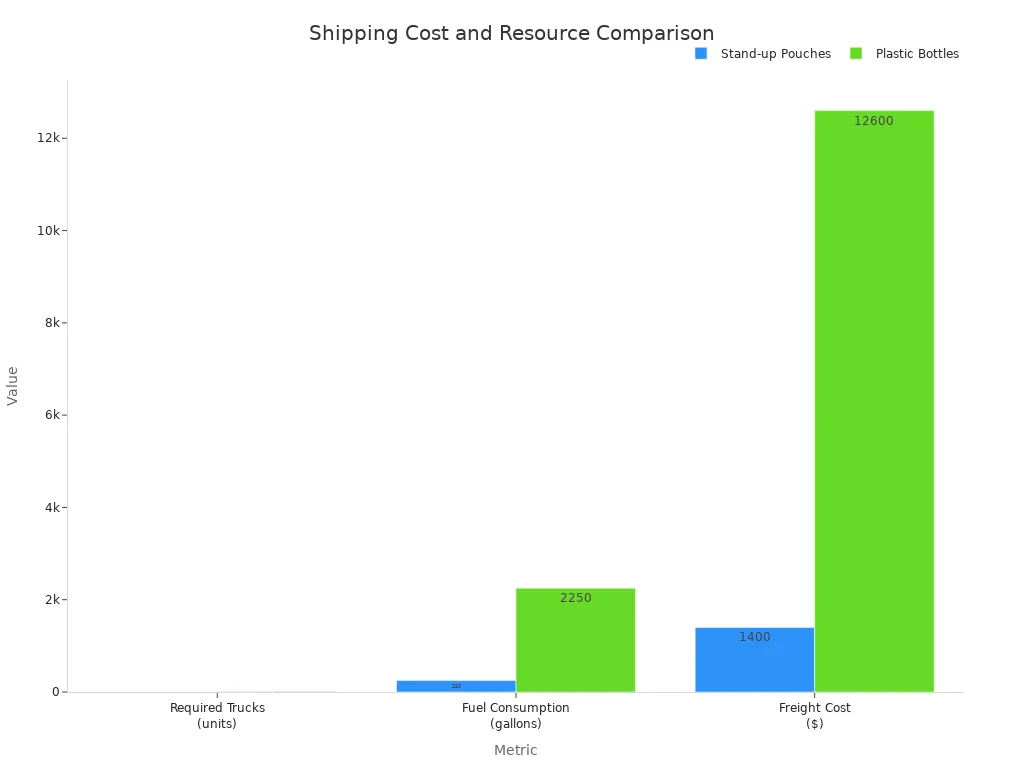This screenshot has width=1024, height=768.
Task: Click the 1400 data label
Action: click(755, 637)
